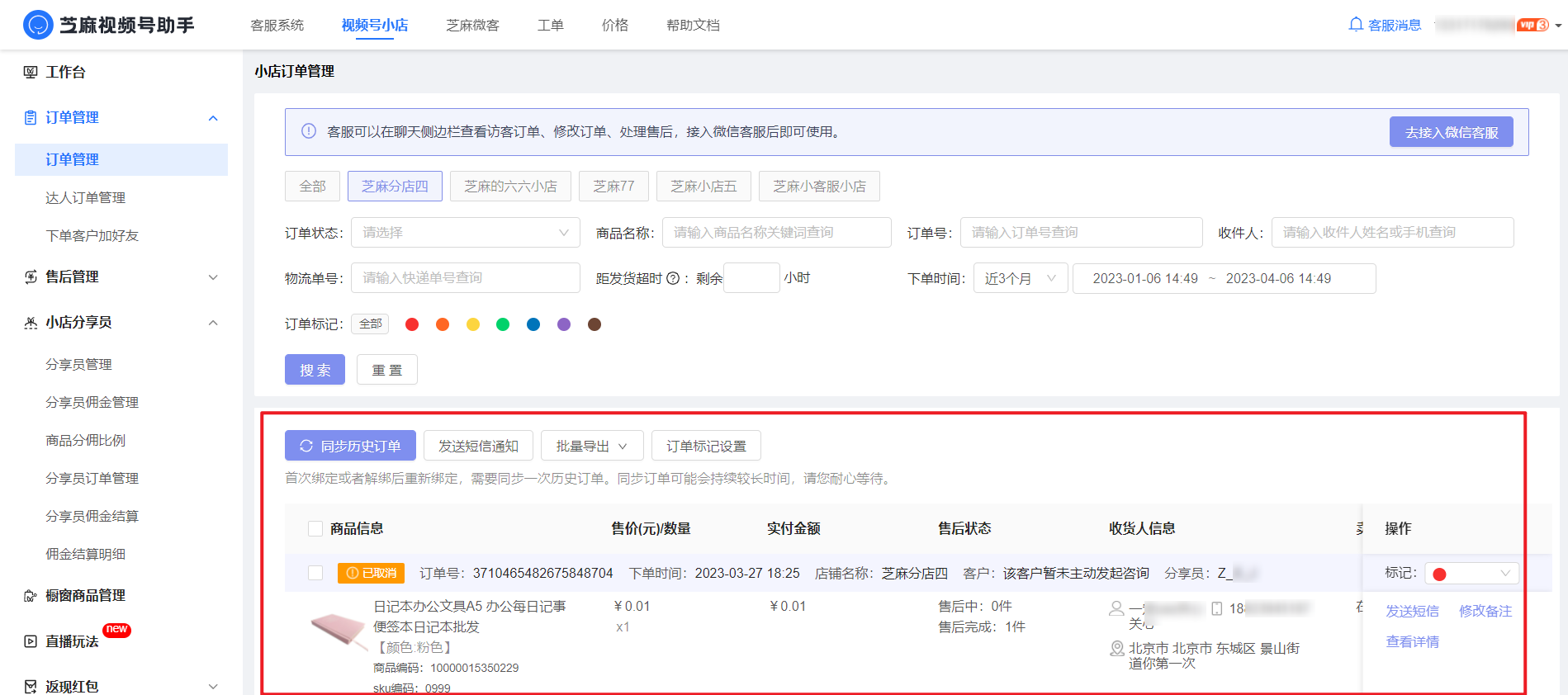The image size is (1568, 695).
Task: Click the recipient person icon
Action: (x=1116, y=608)
